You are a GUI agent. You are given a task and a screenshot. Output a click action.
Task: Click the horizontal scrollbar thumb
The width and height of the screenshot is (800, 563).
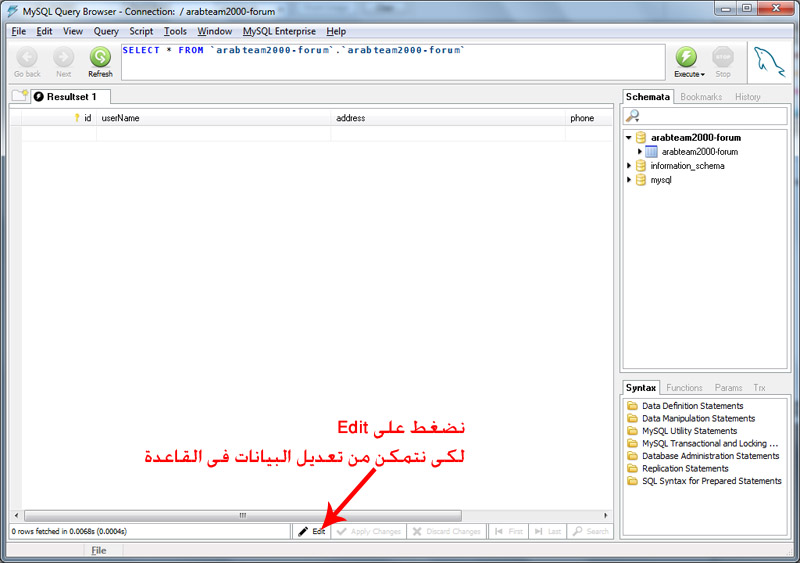(x=243, y=516)
